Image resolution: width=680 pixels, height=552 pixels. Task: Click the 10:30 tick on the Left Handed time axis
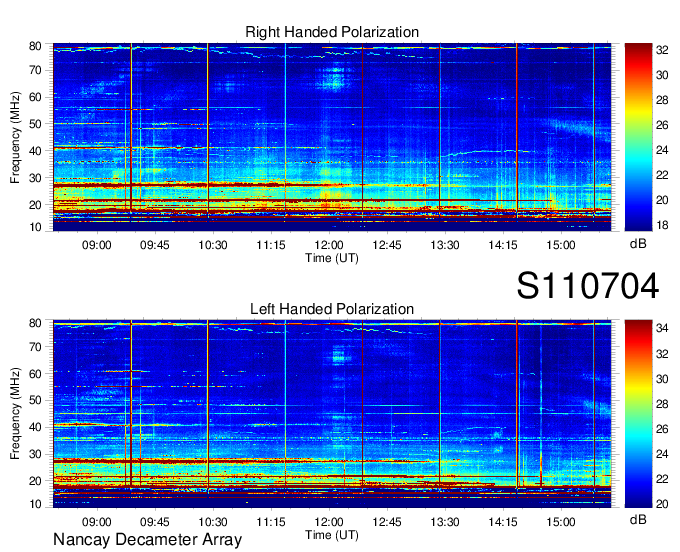pos(212,522)
